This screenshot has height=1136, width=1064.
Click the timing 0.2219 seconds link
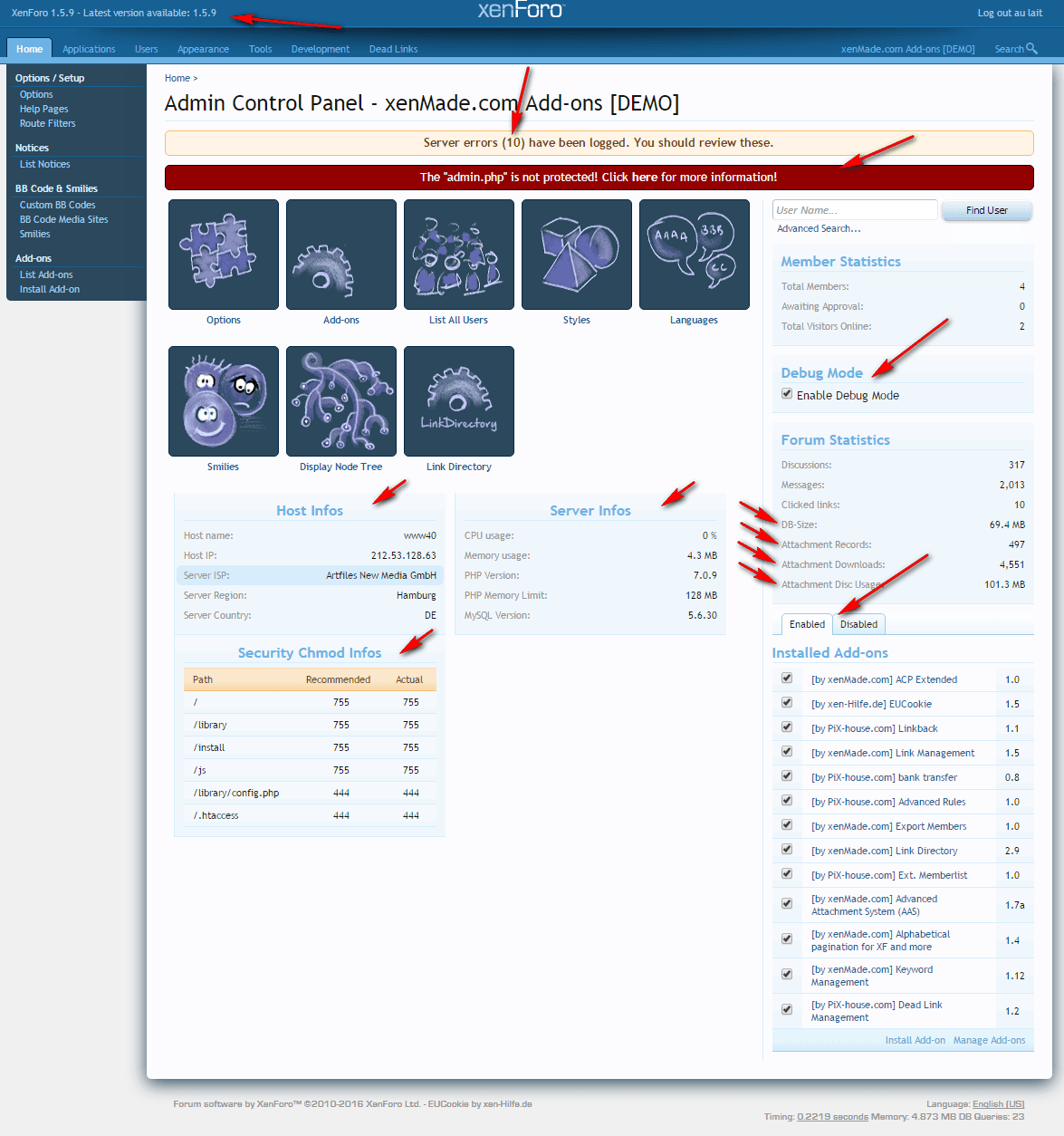tap(832, 1116)
